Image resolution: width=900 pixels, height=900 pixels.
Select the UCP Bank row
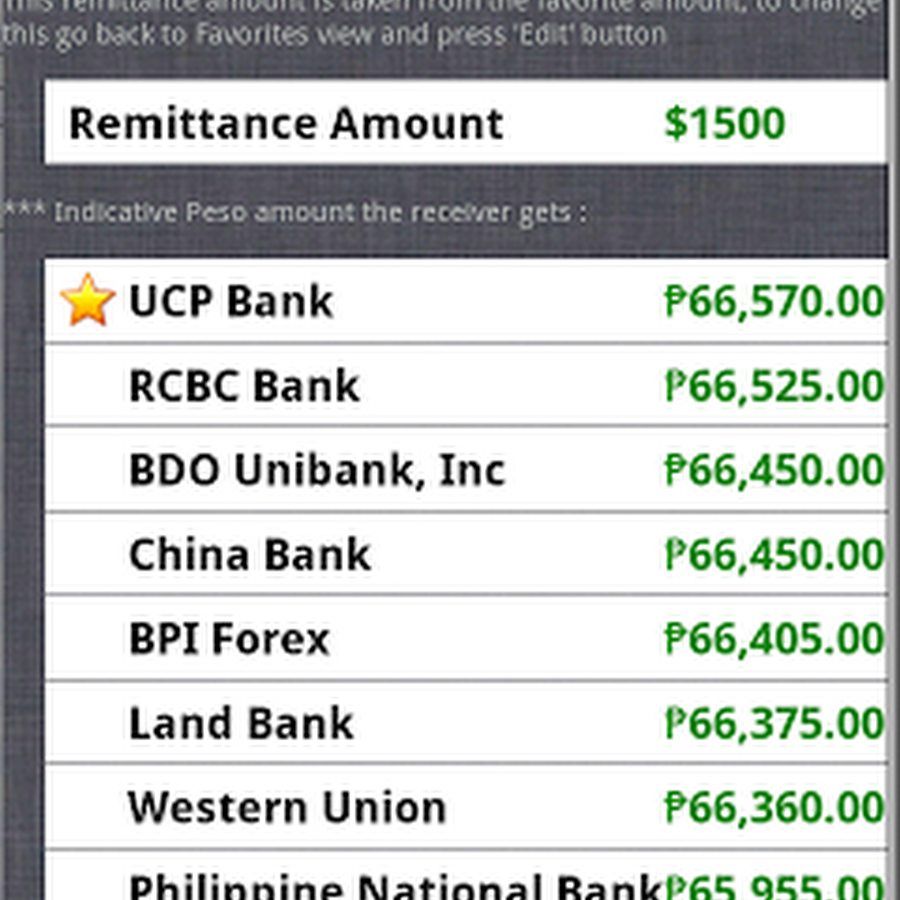[231, 302]
